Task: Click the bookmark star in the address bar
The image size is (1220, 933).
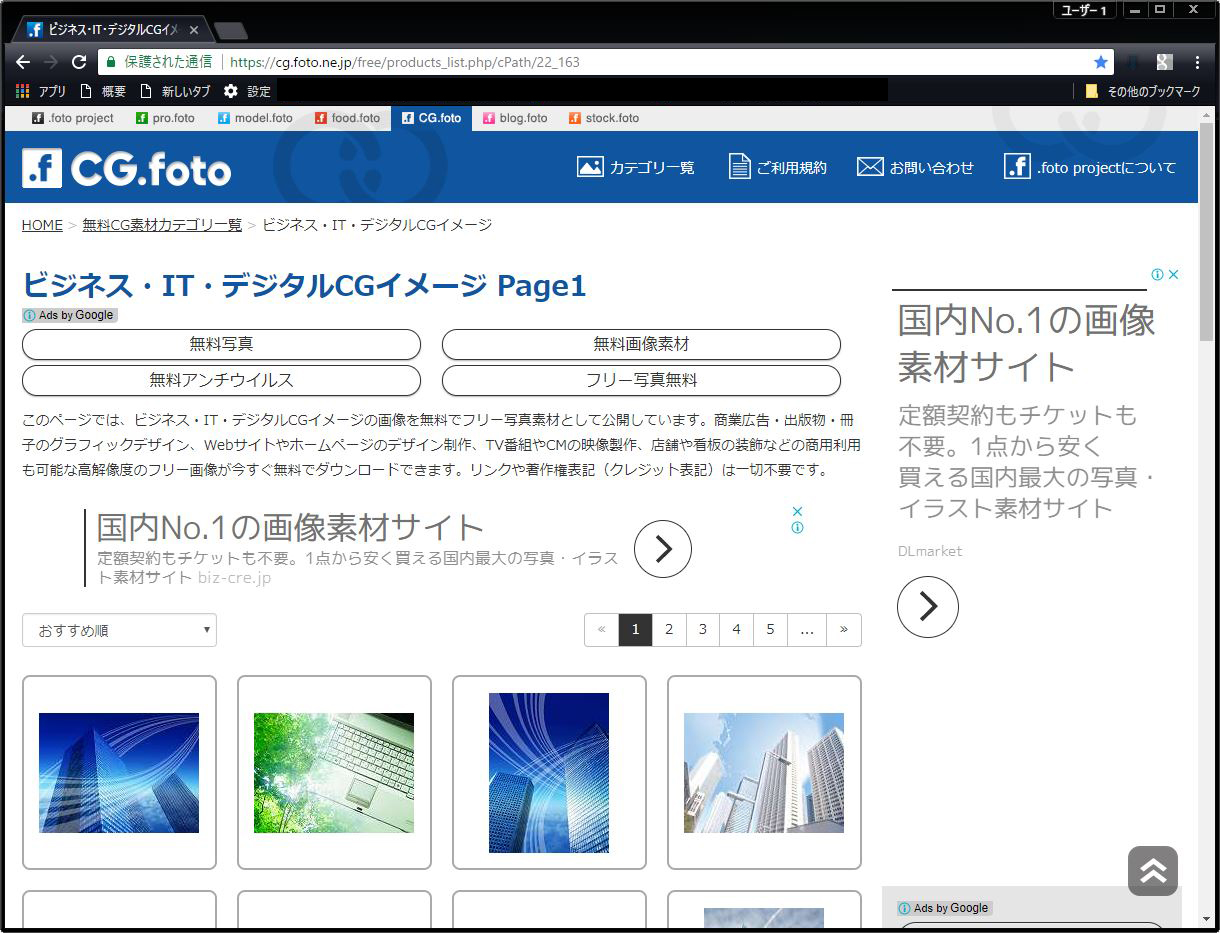Action: click(x=1100, y=61)
